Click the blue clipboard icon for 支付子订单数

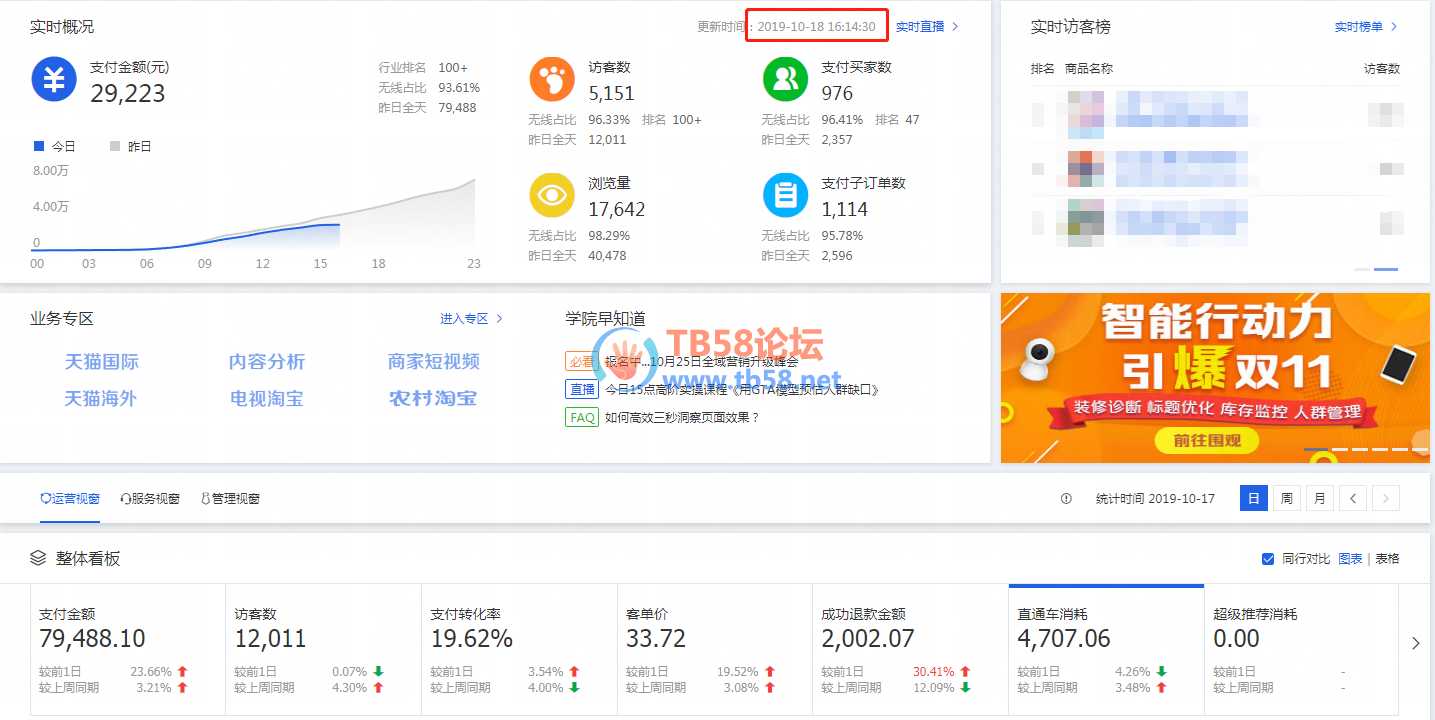coord(786,195)
